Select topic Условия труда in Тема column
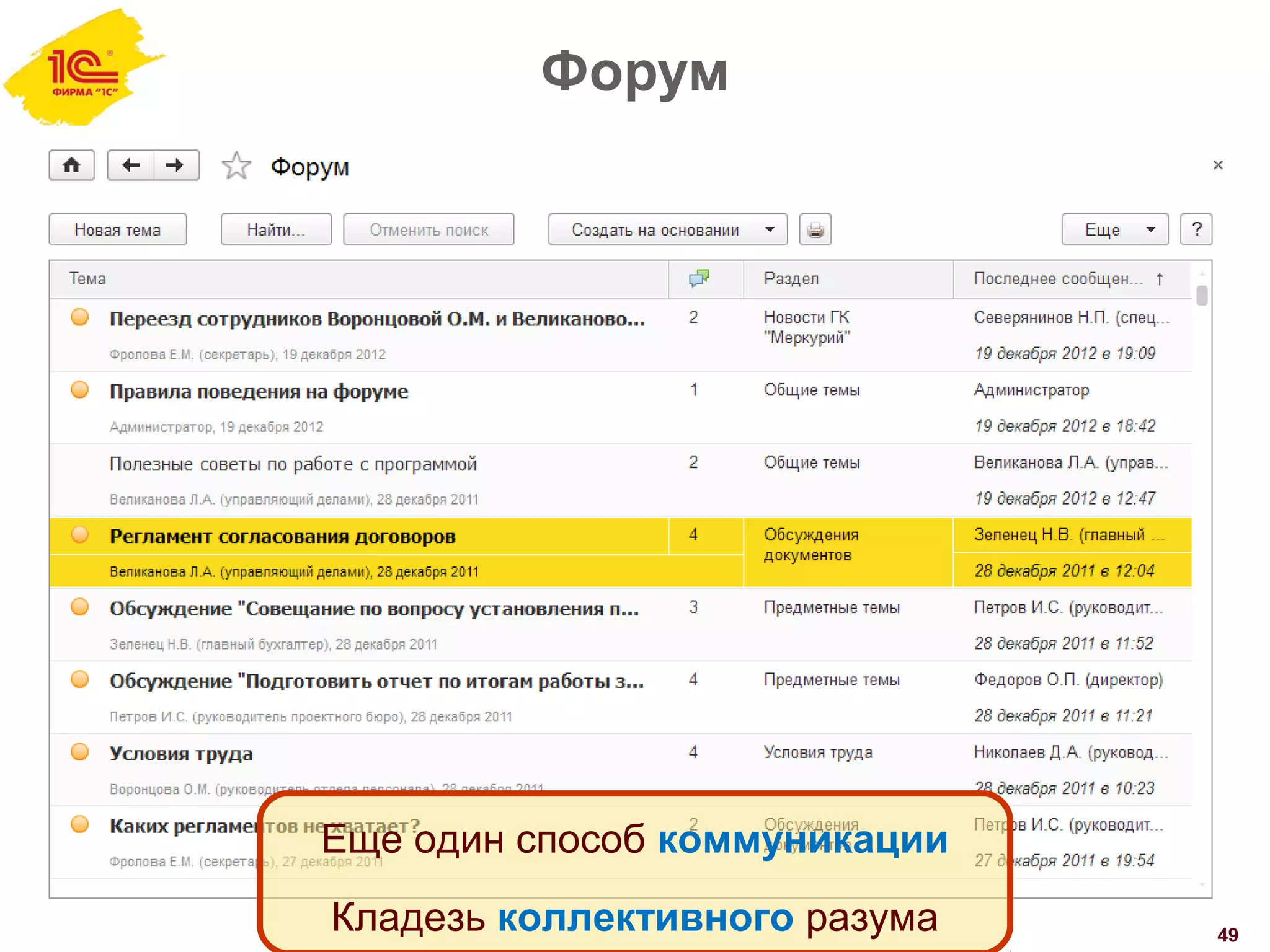This screenshot has width=1270, height=952. [x=181, y=754]
